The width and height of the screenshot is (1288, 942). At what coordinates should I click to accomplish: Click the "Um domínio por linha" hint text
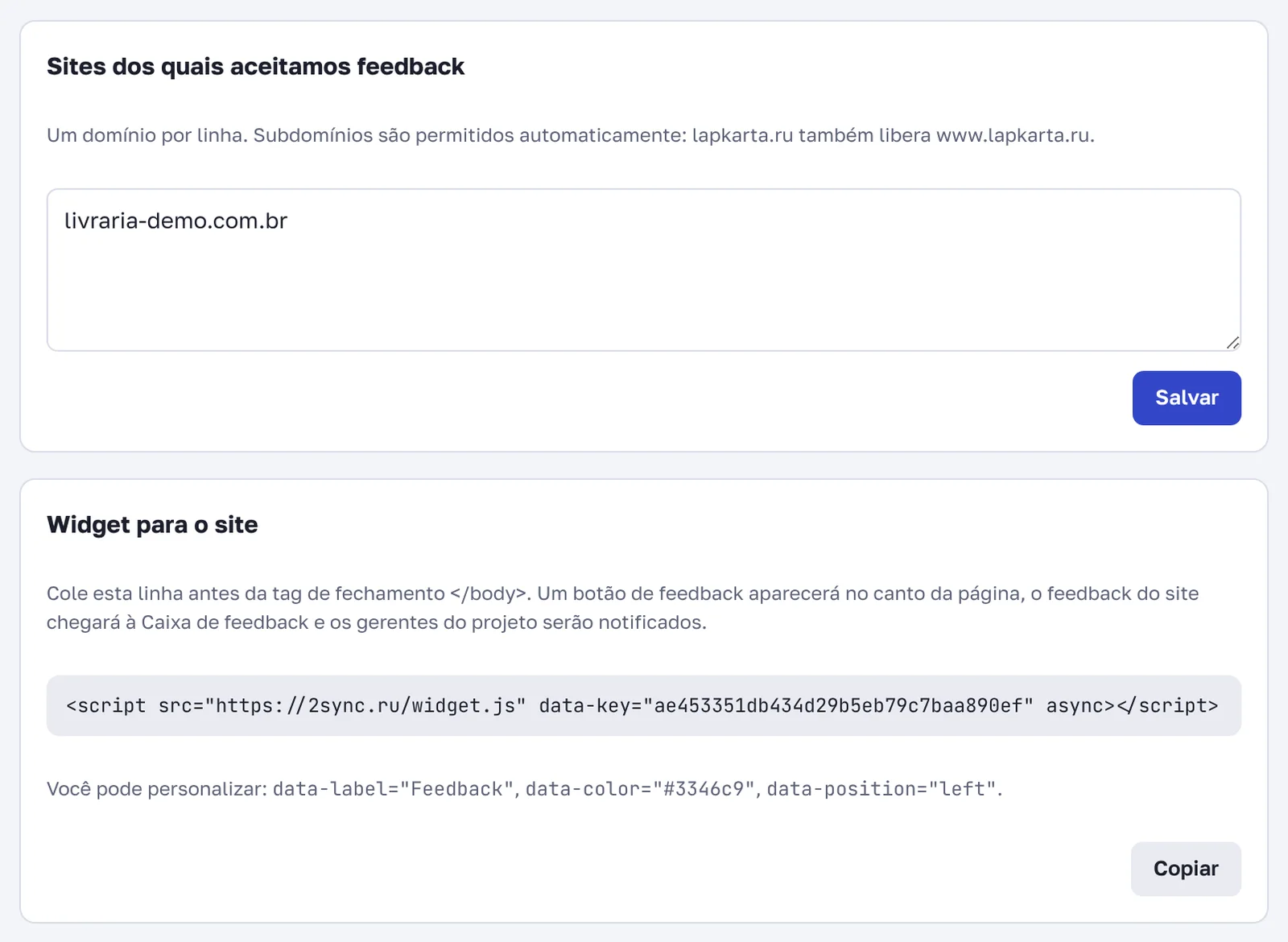tap(570, 135)
